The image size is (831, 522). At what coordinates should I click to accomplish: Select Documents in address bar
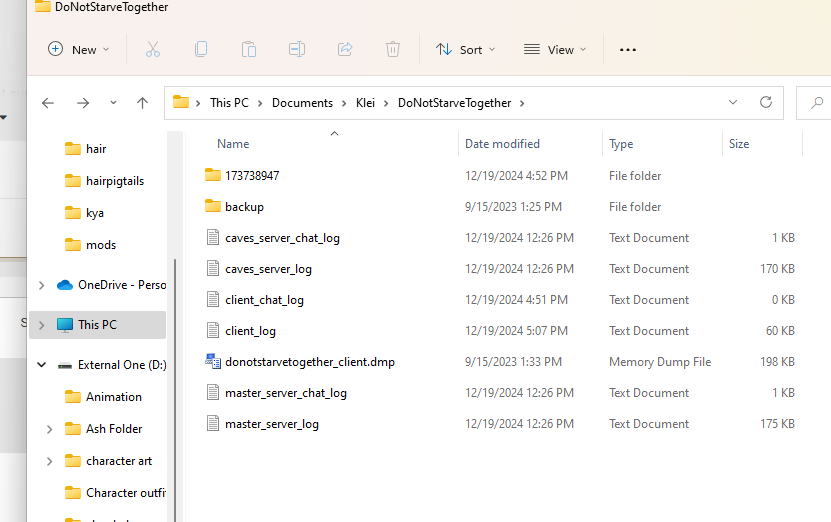[302, 103]
